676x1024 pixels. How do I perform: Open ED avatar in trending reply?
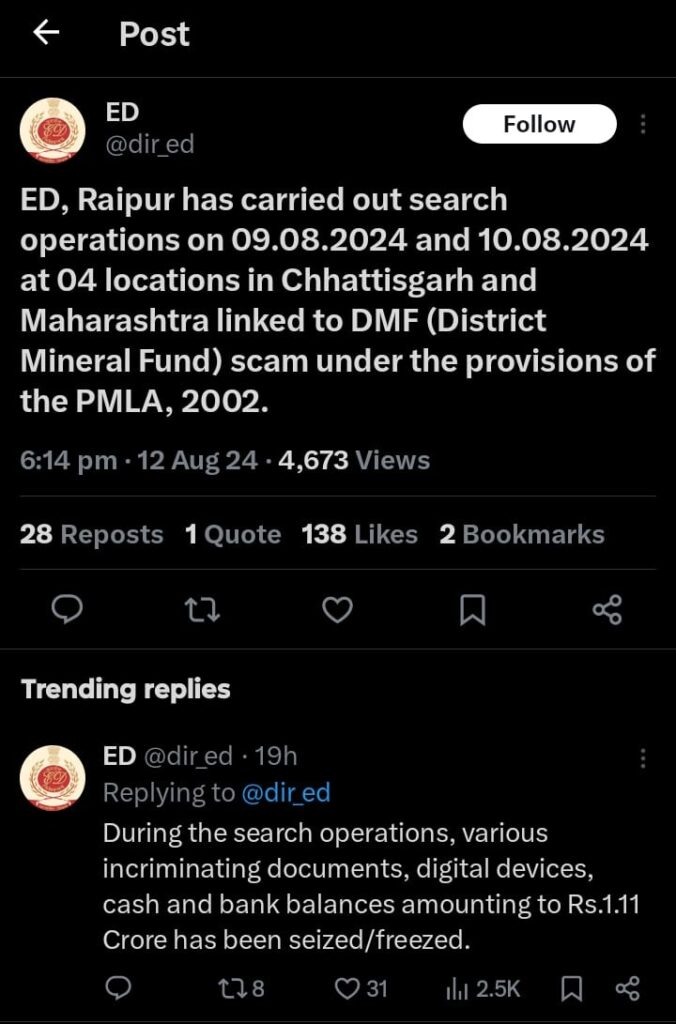[x=53, y=777]
